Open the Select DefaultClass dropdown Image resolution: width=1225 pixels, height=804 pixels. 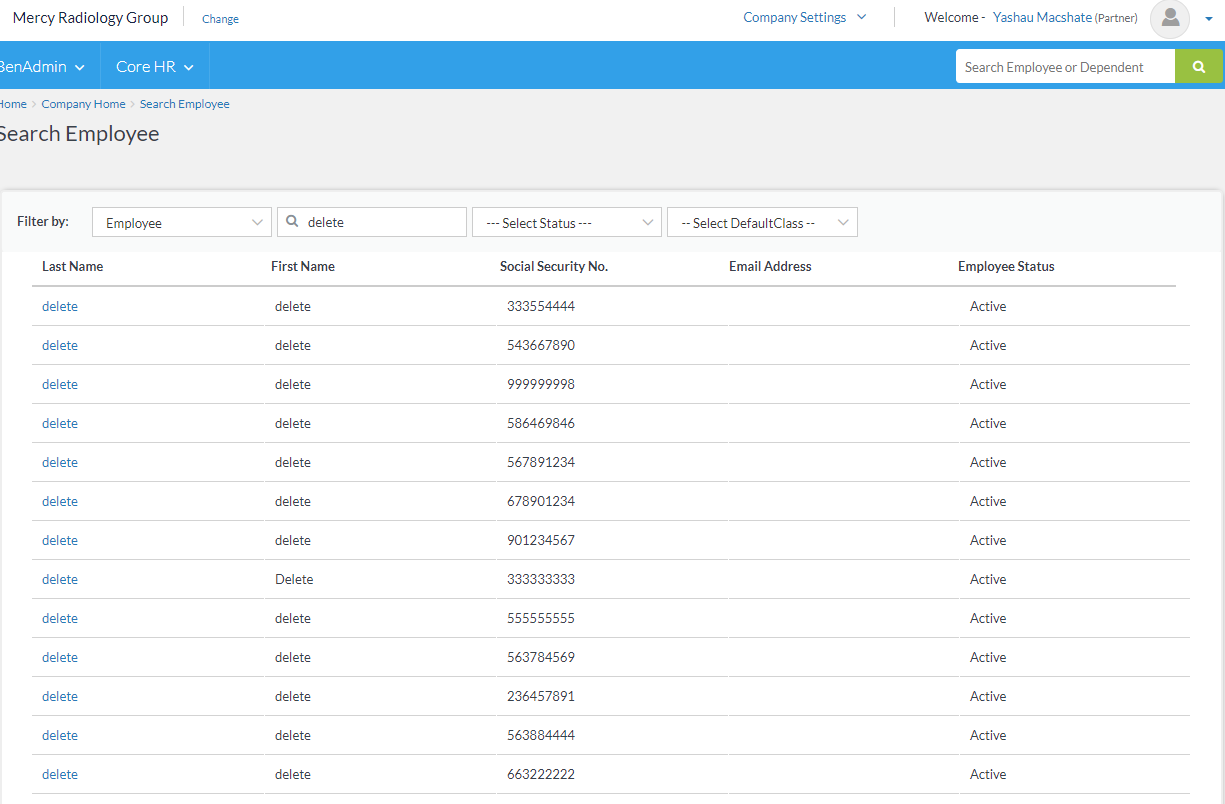click(x=762, y=222)
